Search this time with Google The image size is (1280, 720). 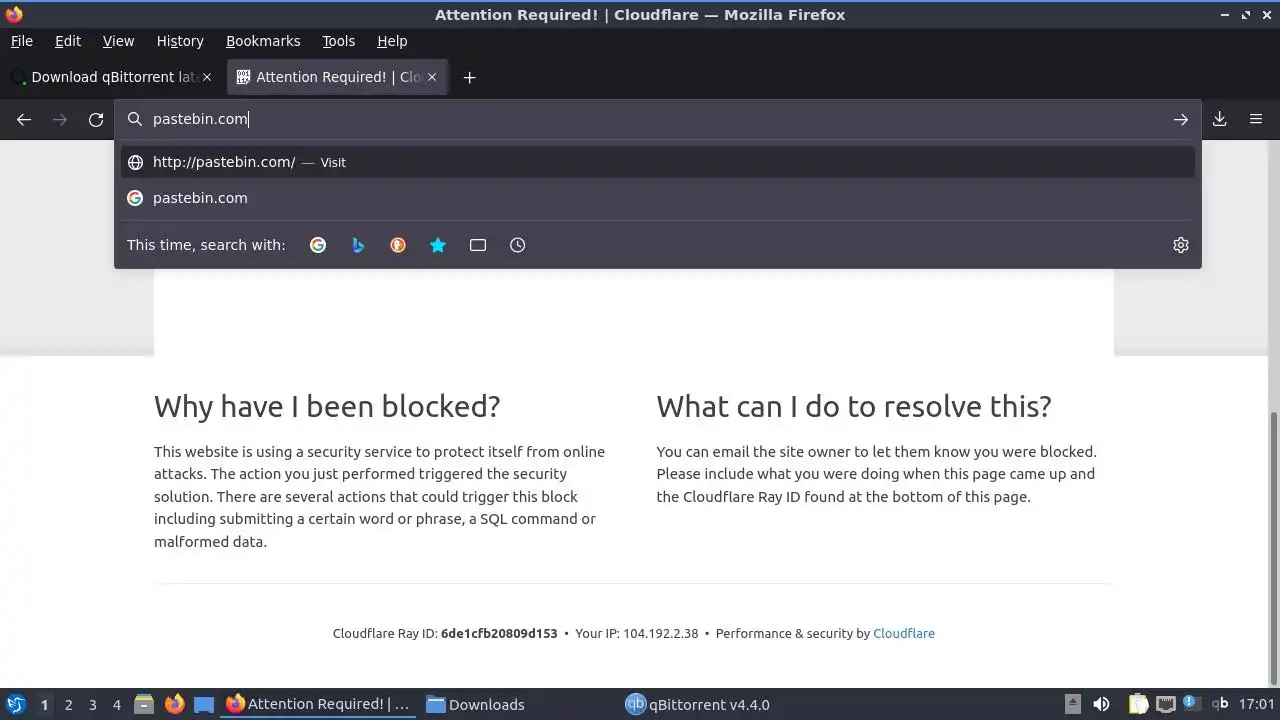coord(318,245)
